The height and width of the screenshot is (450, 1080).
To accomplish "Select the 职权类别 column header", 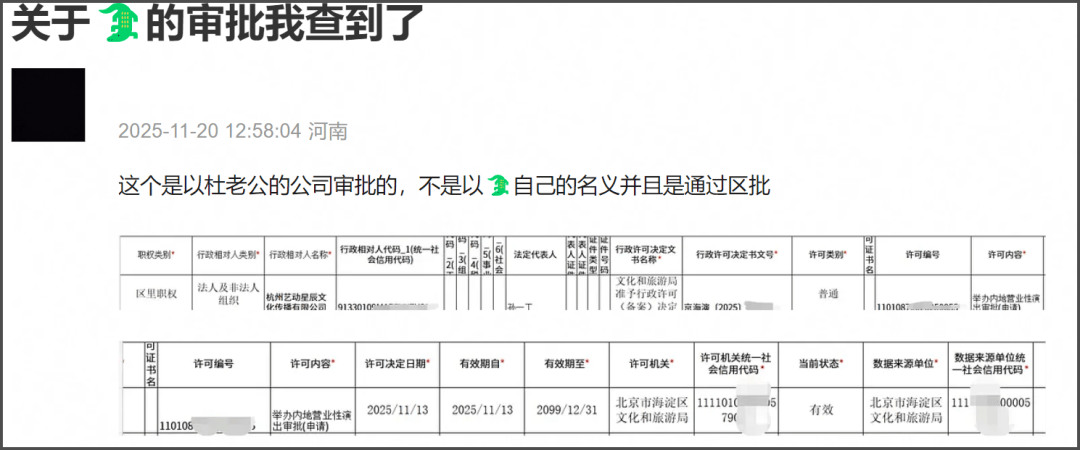I will (155, 255).
